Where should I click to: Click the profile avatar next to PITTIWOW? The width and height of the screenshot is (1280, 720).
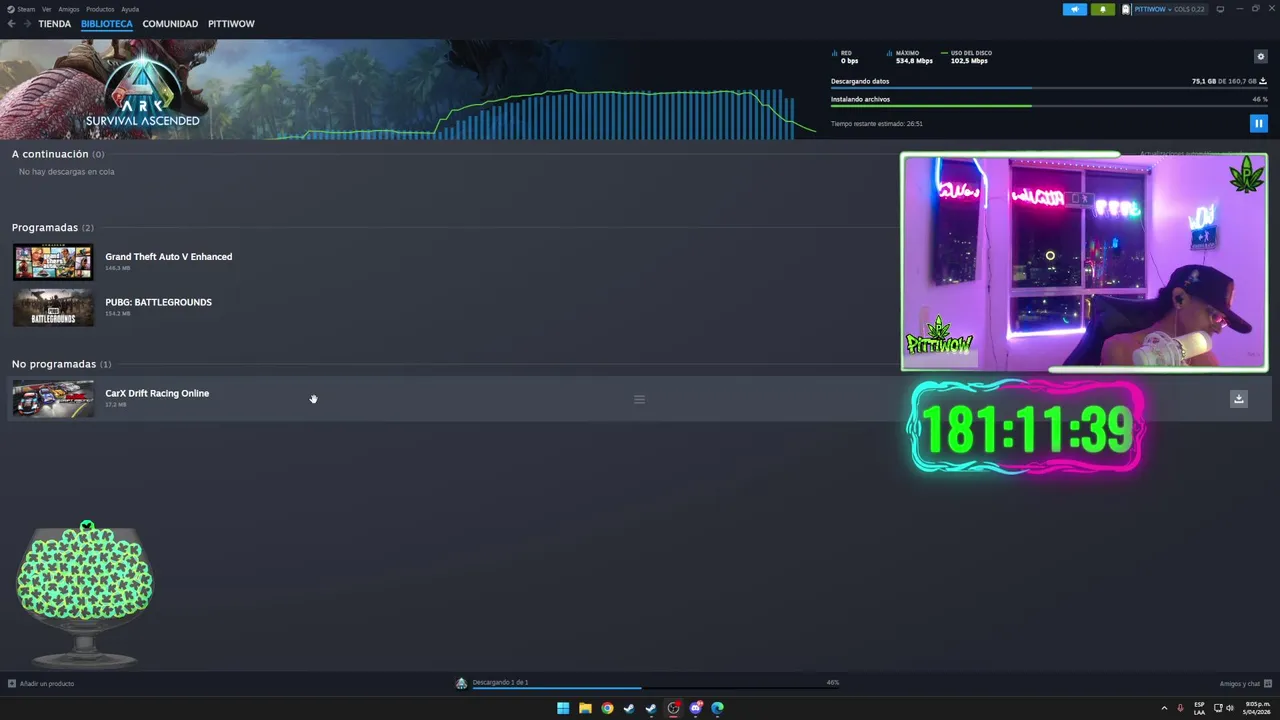pyautogui.click(x=1126, y=9)
